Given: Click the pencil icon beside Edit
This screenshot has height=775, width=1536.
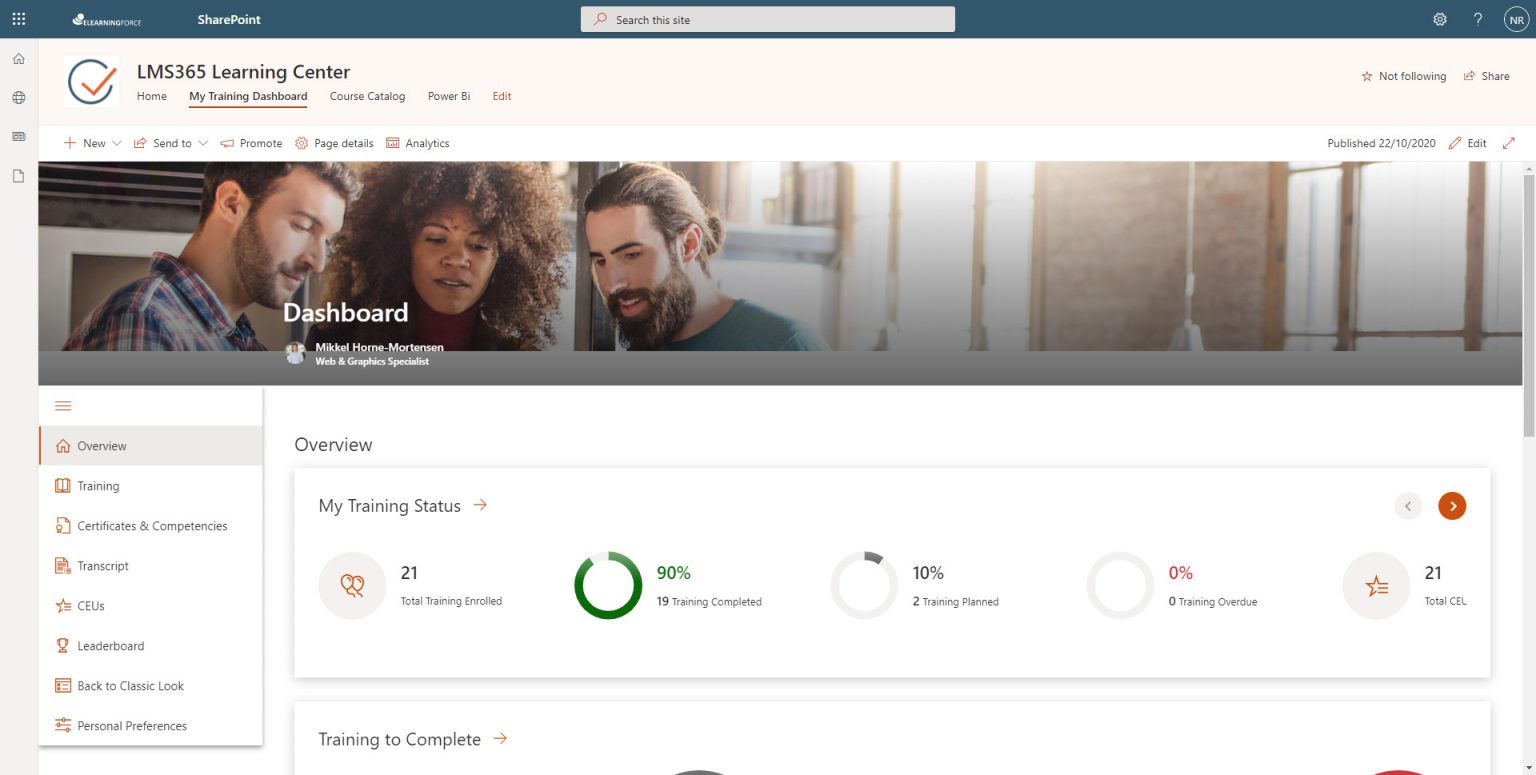Looking at the screenshot, I should [1455, 143].
